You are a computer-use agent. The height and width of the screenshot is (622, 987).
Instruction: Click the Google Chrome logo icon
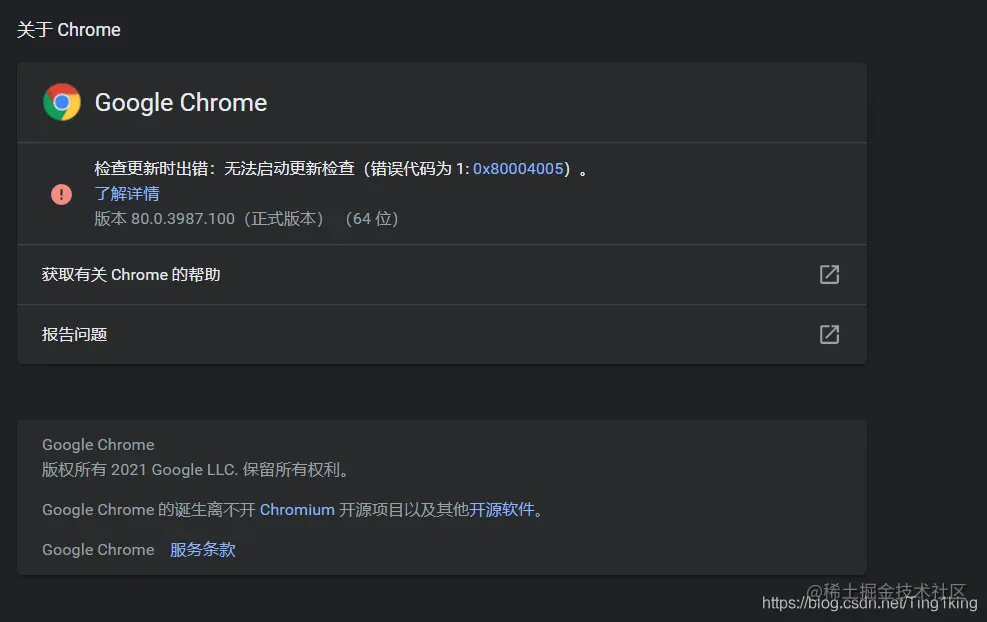click(62, 102)
